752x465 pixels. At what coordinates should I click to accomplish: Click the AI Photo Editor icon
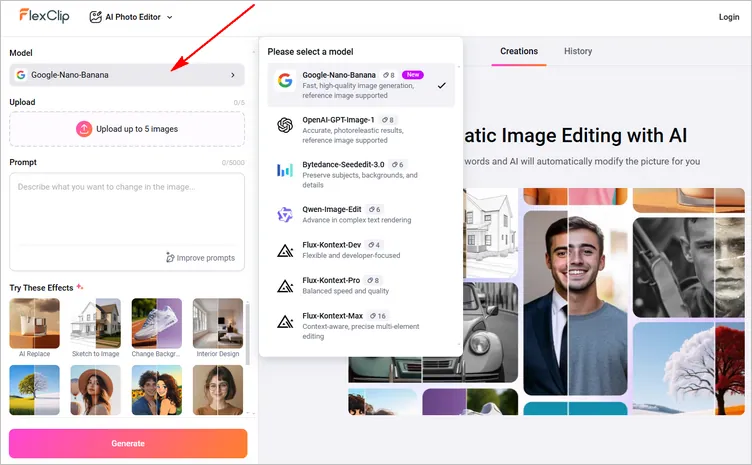95,17
